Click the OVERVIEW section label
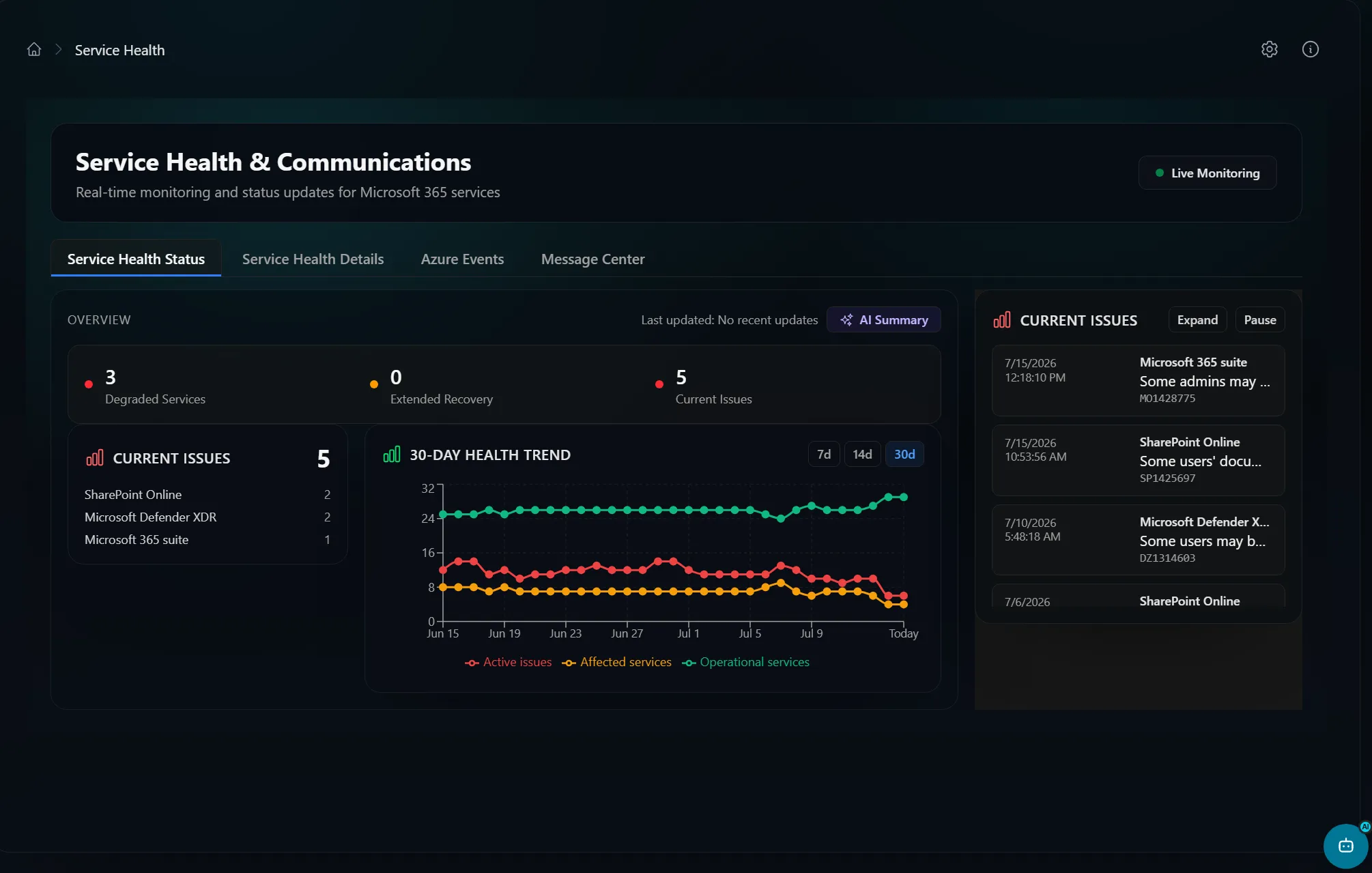The height and width of the screenshot is (873, 1372). pyautogui.click(x=99, y=320)
